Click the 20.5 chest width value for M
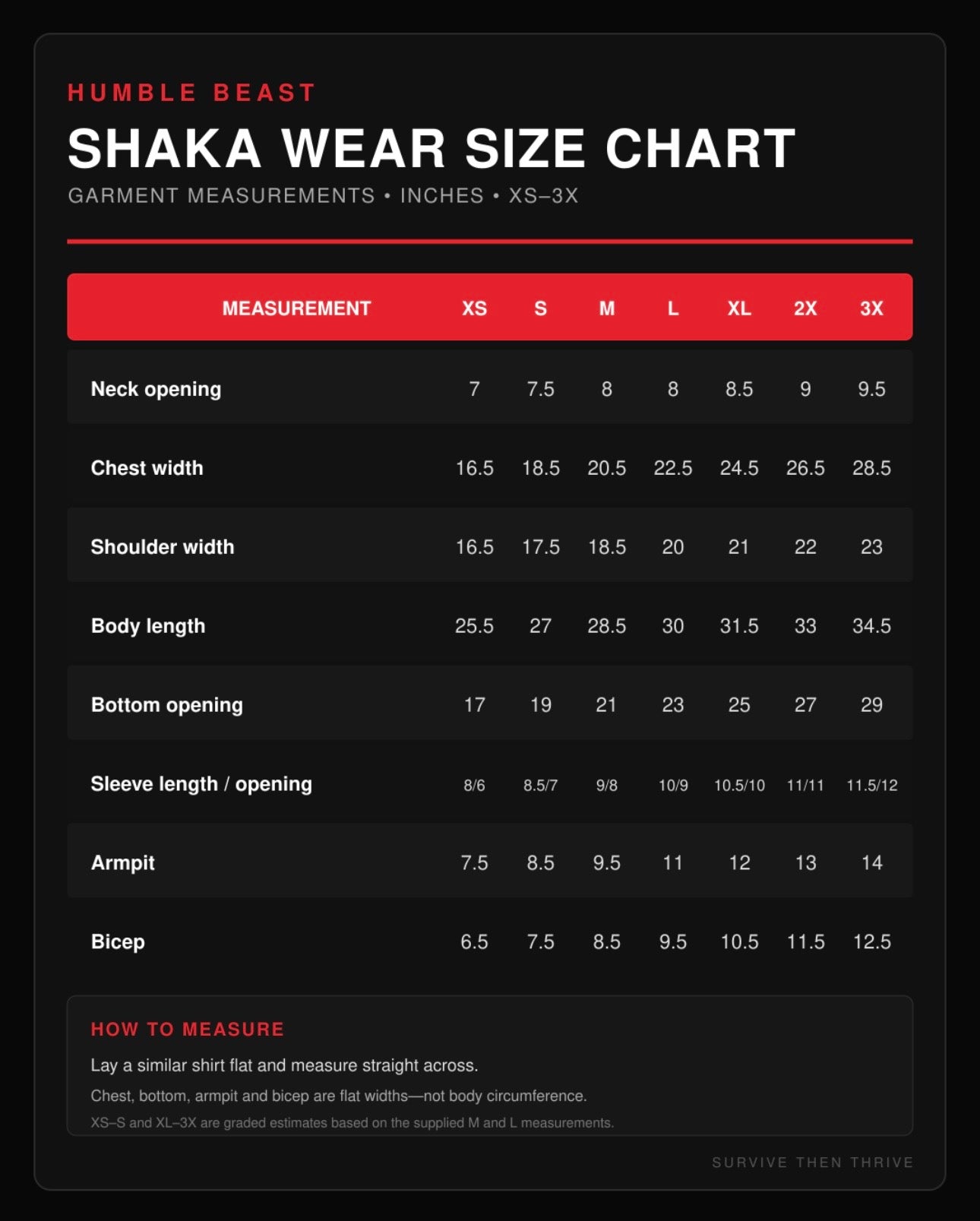Viewport: 980px width, 1221px height. 606,468
